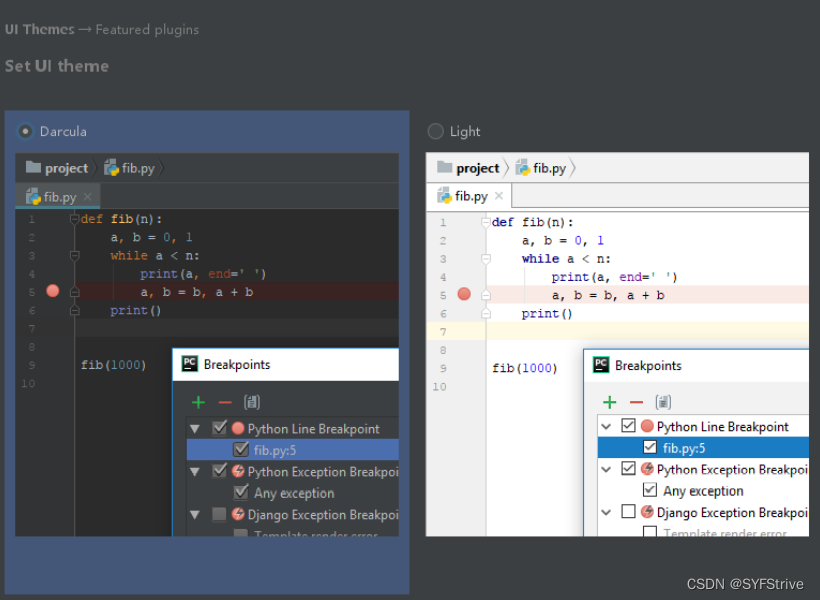Click project folder icon in Light preview

[x=445, y=167]
